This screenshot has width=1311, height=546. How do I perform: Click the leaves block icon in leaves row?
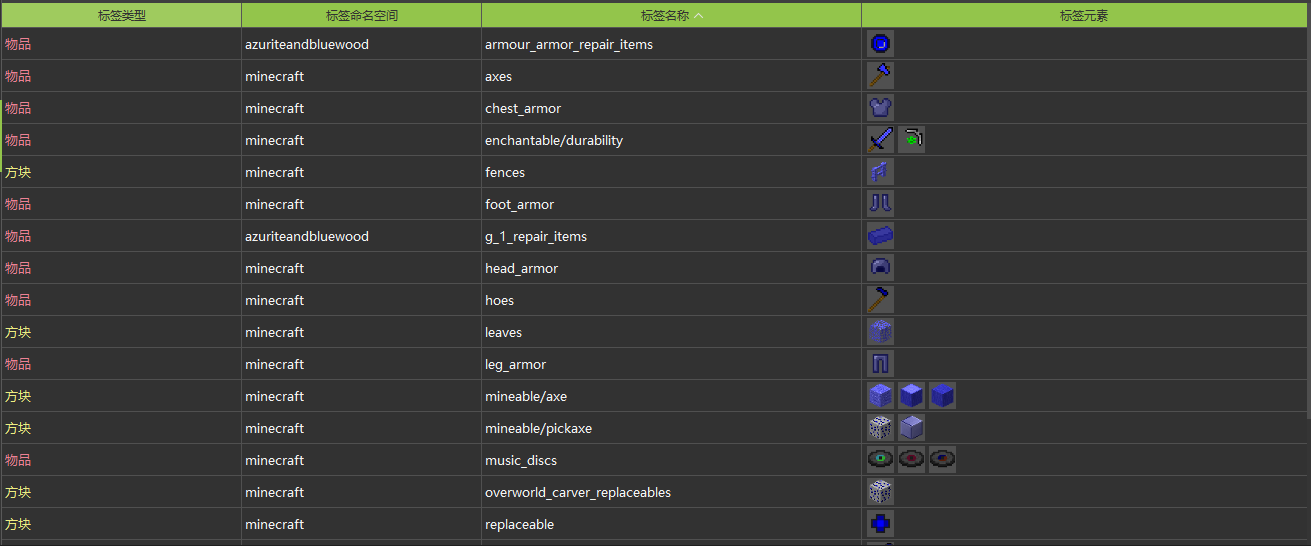point(880,332)
